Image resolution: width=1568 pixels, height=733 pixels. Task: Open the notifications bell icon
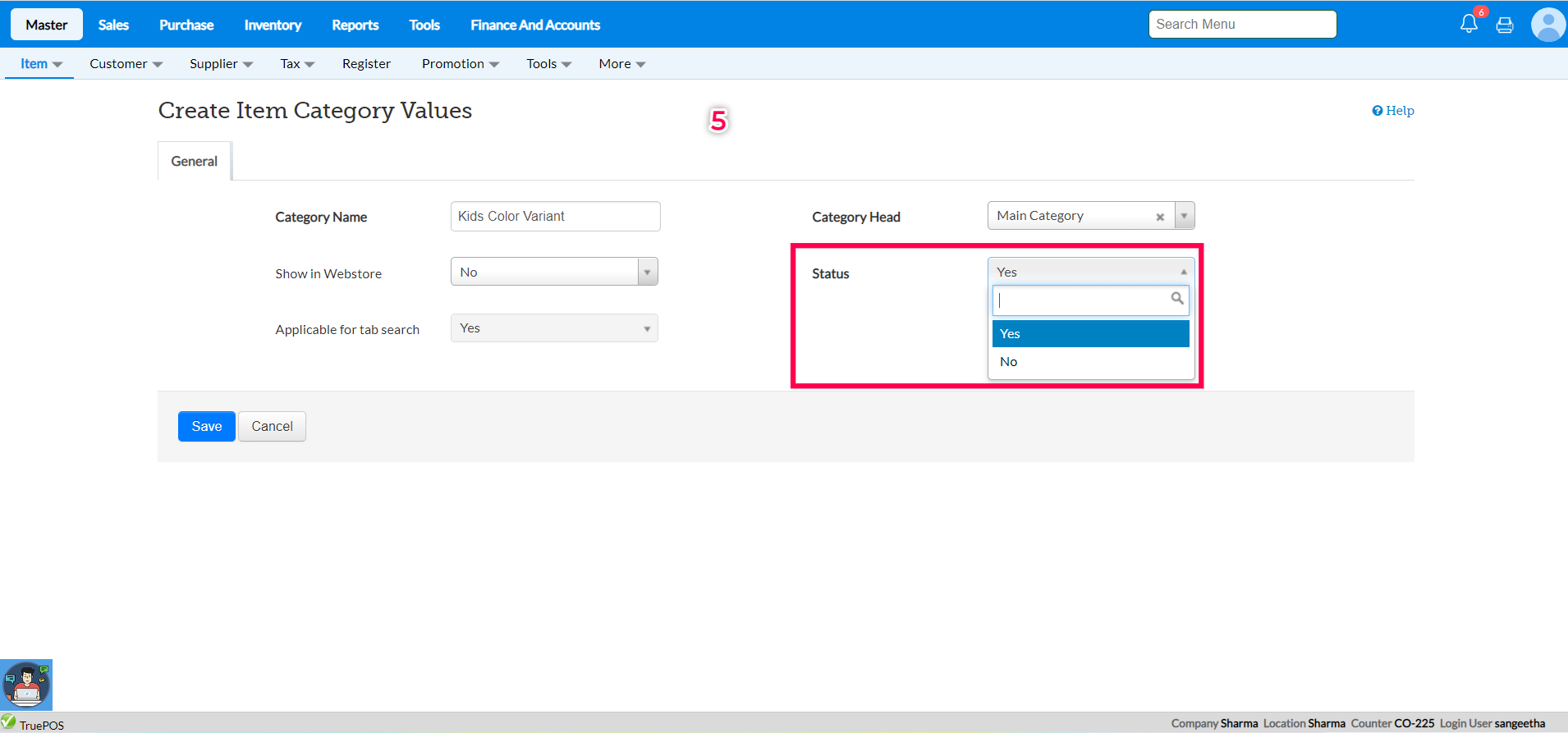(x=1469, y=24)
